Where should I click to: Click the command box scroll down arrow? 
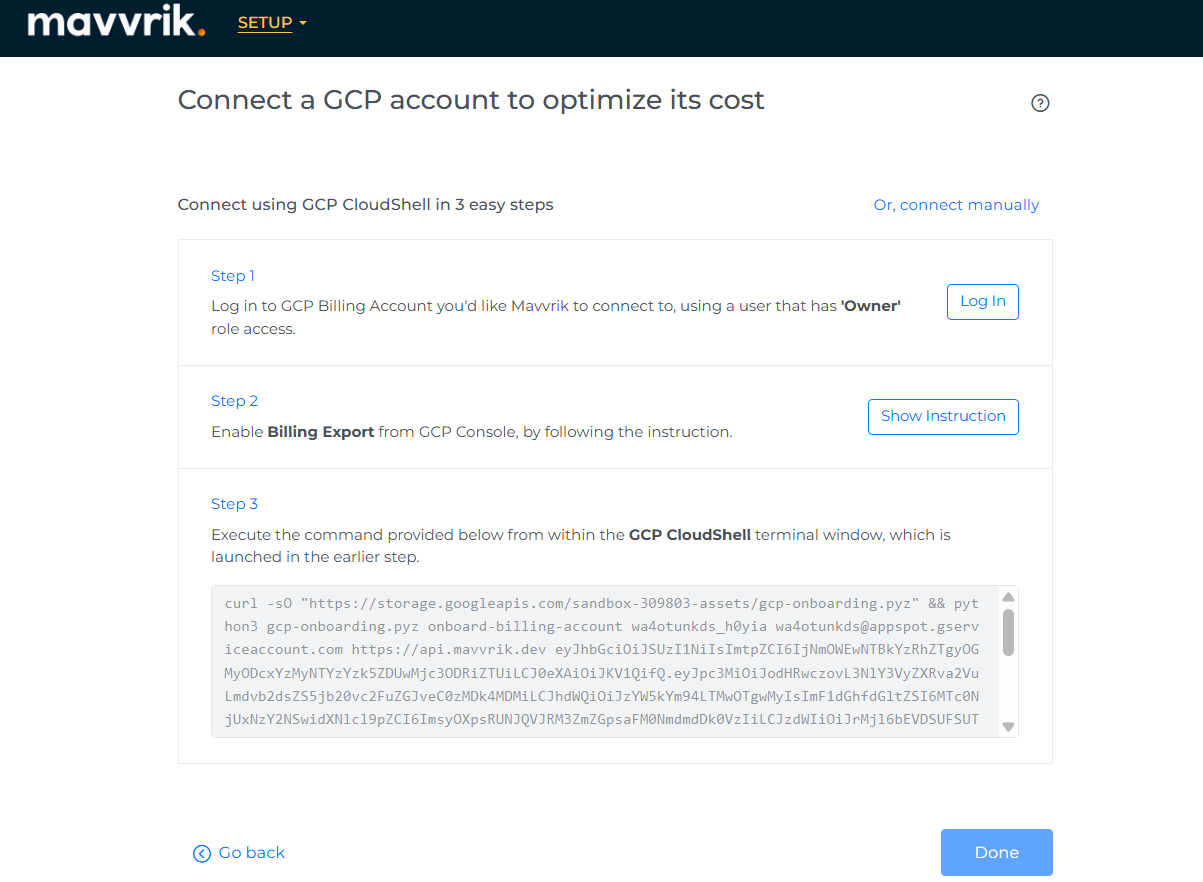pyautogui.click(x=1008, y=727)
